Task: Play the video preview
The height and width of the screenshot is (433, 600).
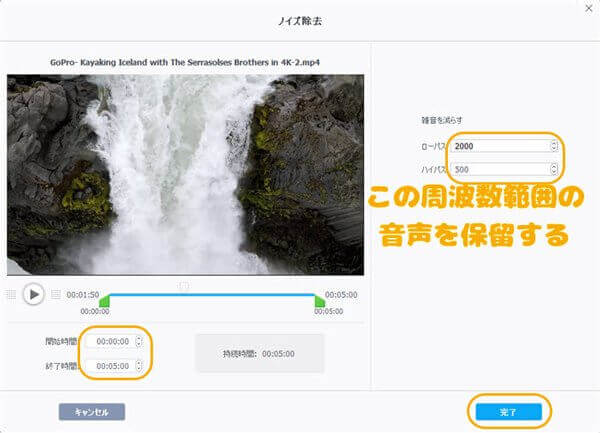Action: 33,294
